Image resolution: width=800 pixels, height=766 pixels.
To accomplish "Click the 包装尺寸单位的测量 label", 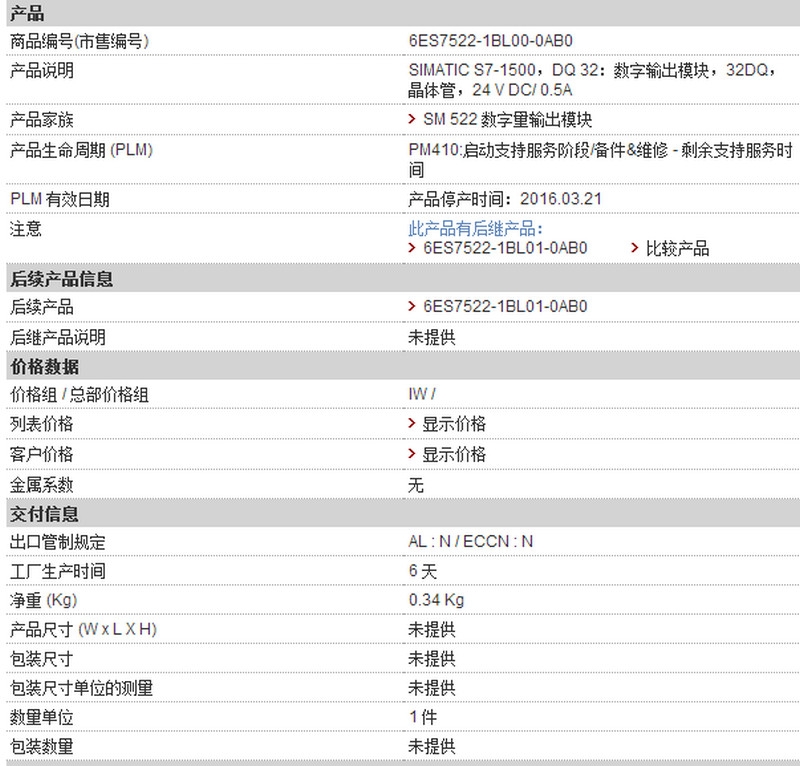I will tap(81, 688).
